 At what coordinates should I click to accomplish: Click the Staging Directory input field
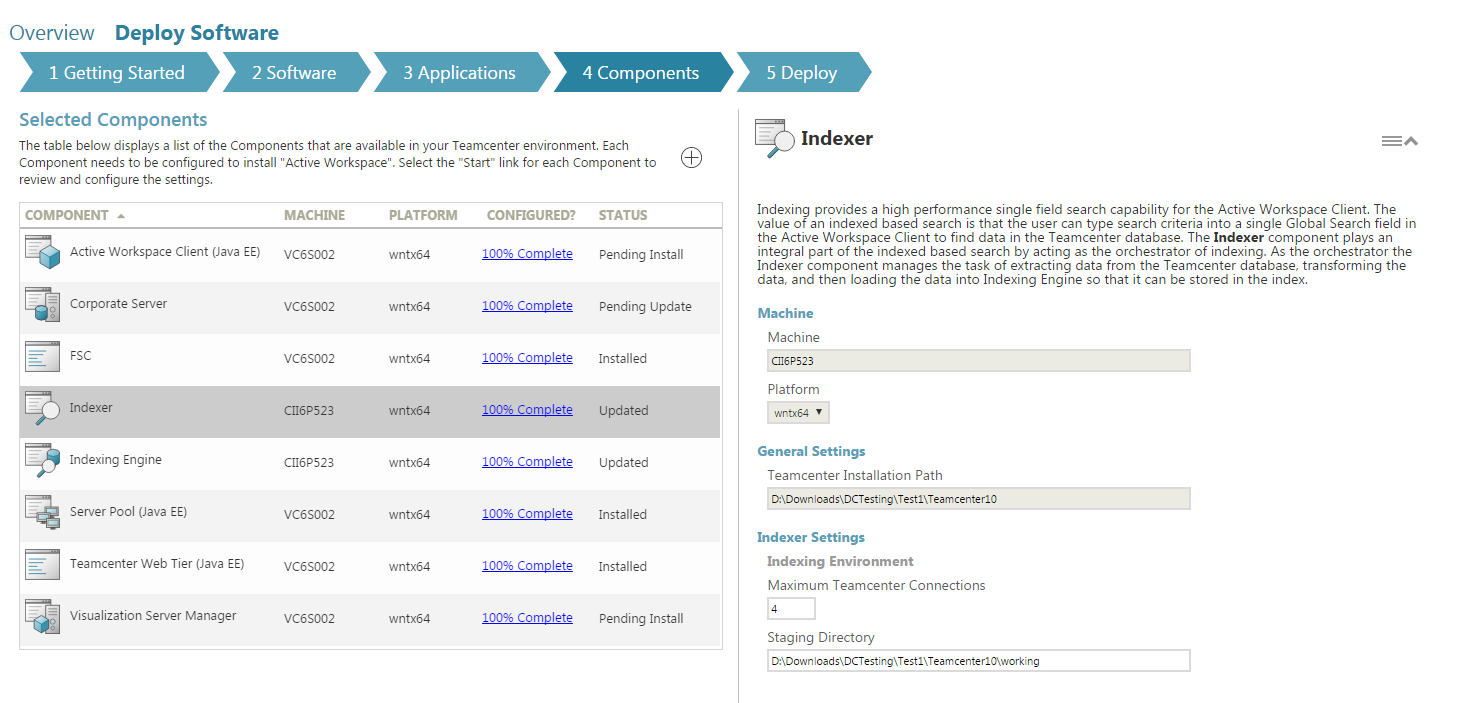pos(979,660)
